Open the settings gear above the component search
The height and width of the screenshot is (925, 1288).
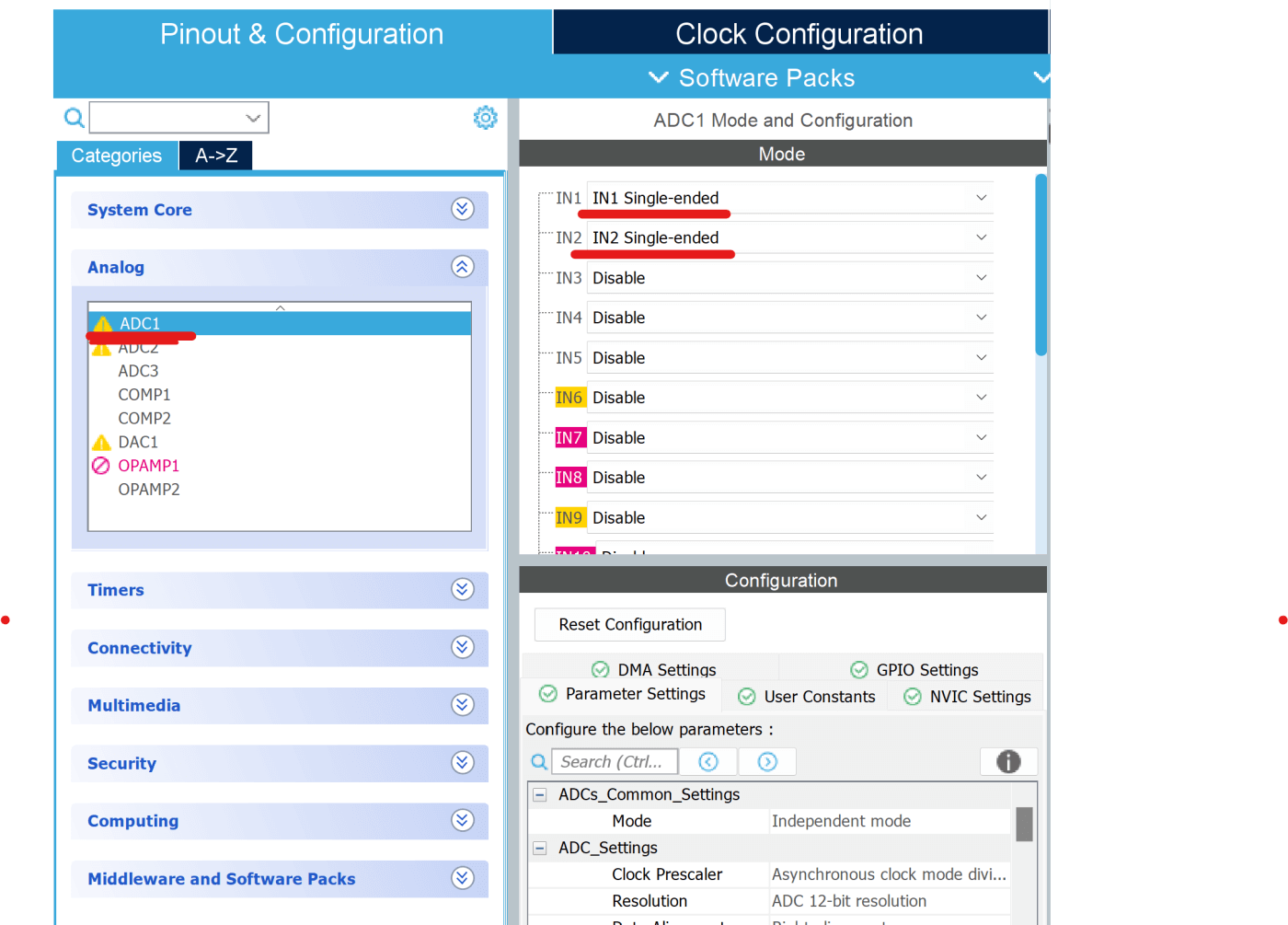coord(486,117)
